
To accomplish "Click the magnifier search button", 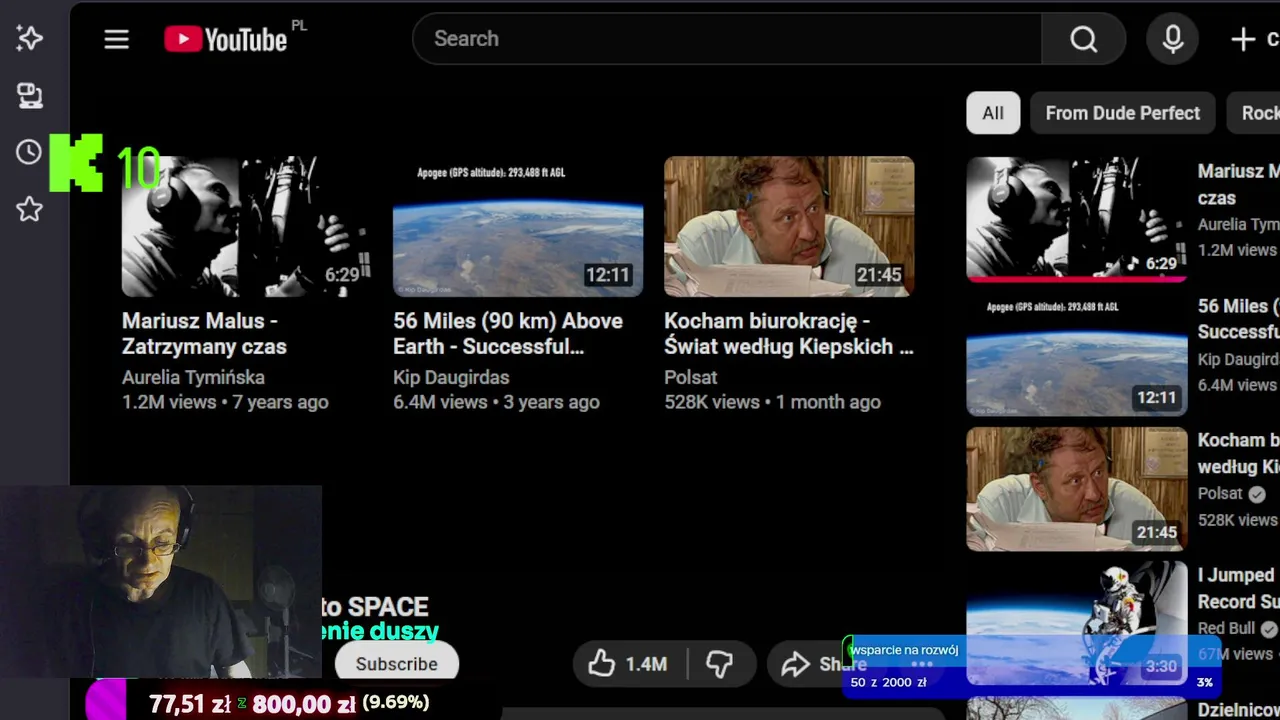I will coord(1084,39).
